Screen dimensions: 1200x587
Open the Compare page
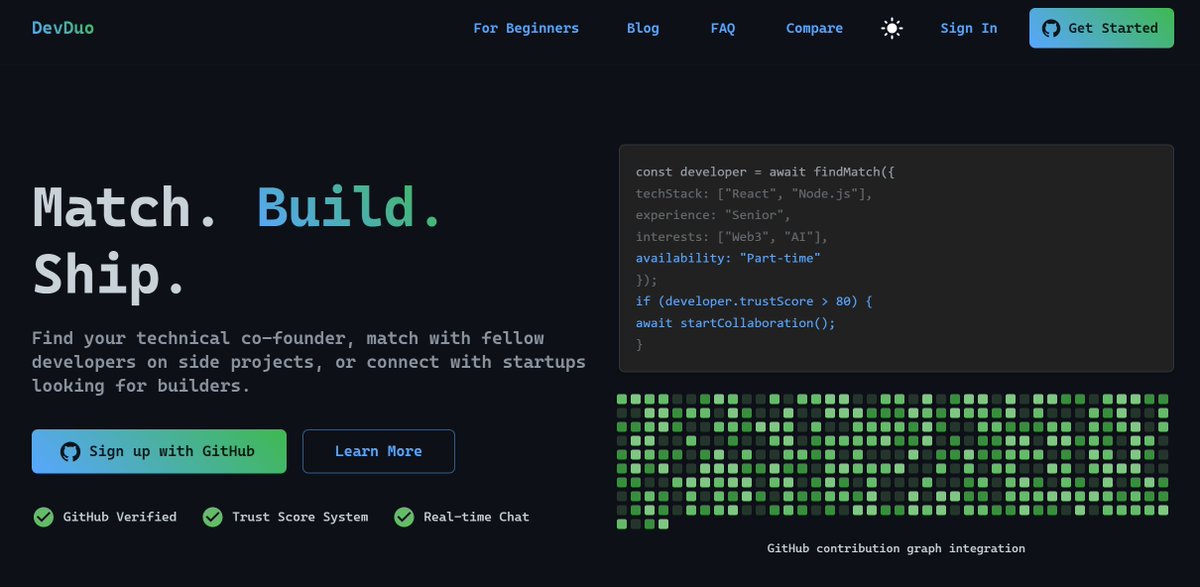click(x=814, y=28)
